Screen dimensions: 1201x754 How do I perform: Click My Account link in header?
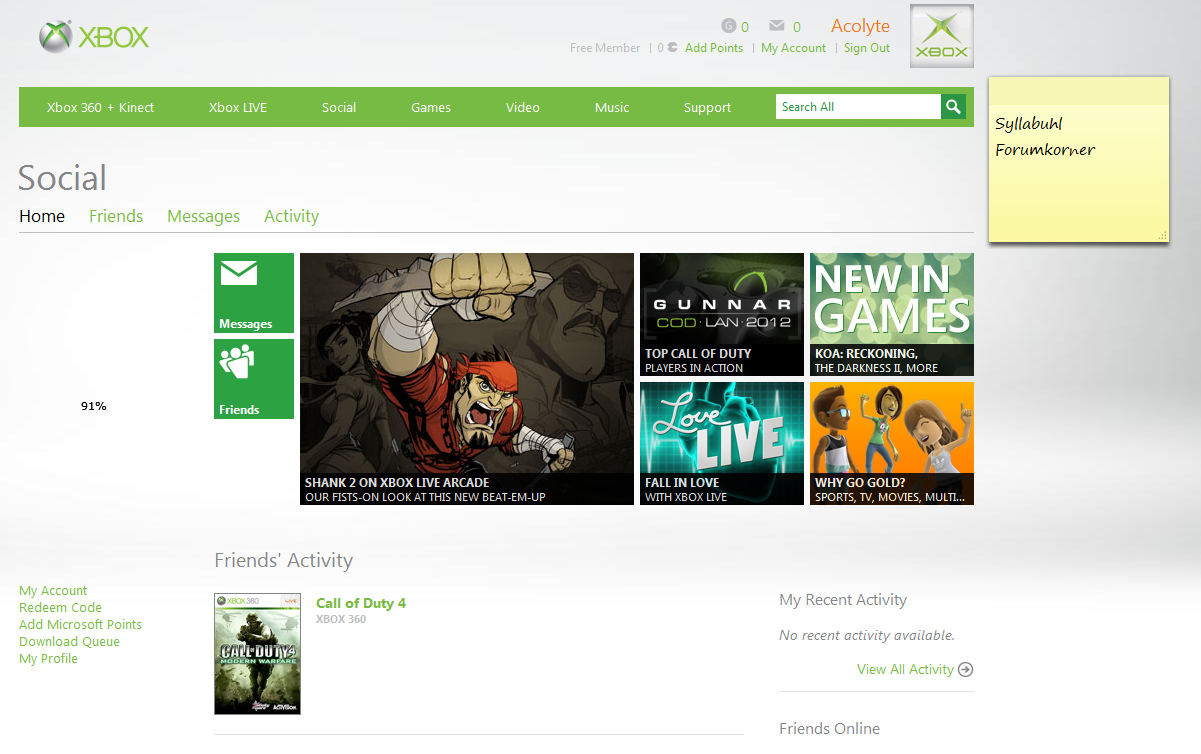(794, 48)
